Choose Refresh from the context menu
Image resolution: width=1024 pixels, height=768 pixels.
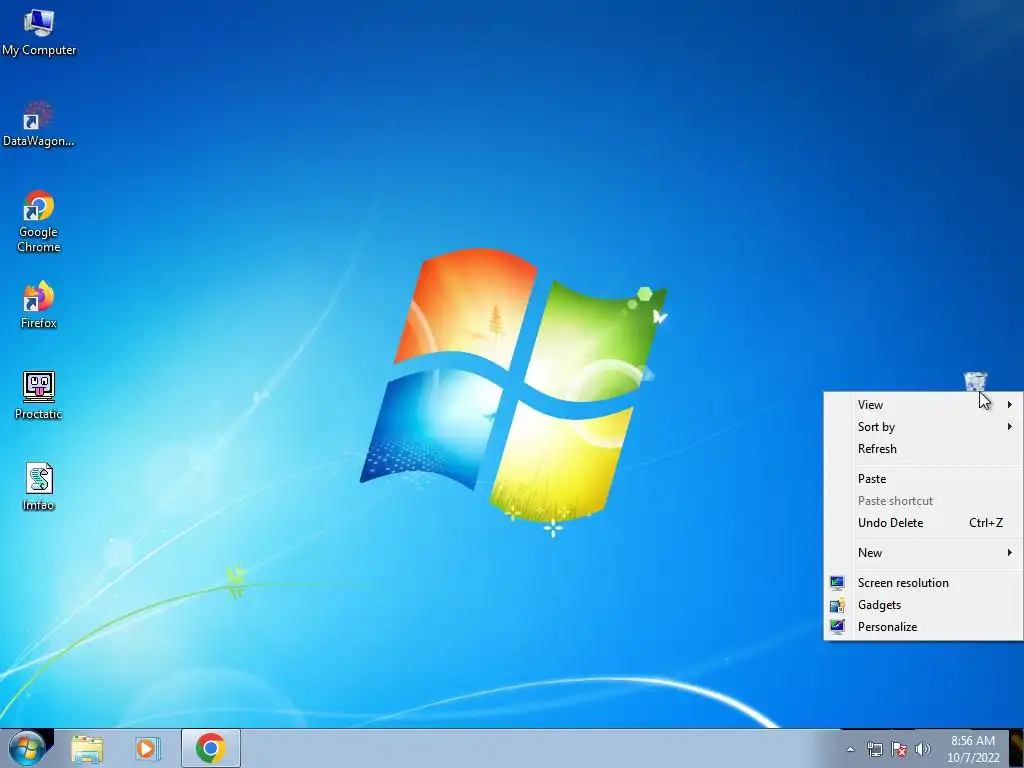pos(923,449)
